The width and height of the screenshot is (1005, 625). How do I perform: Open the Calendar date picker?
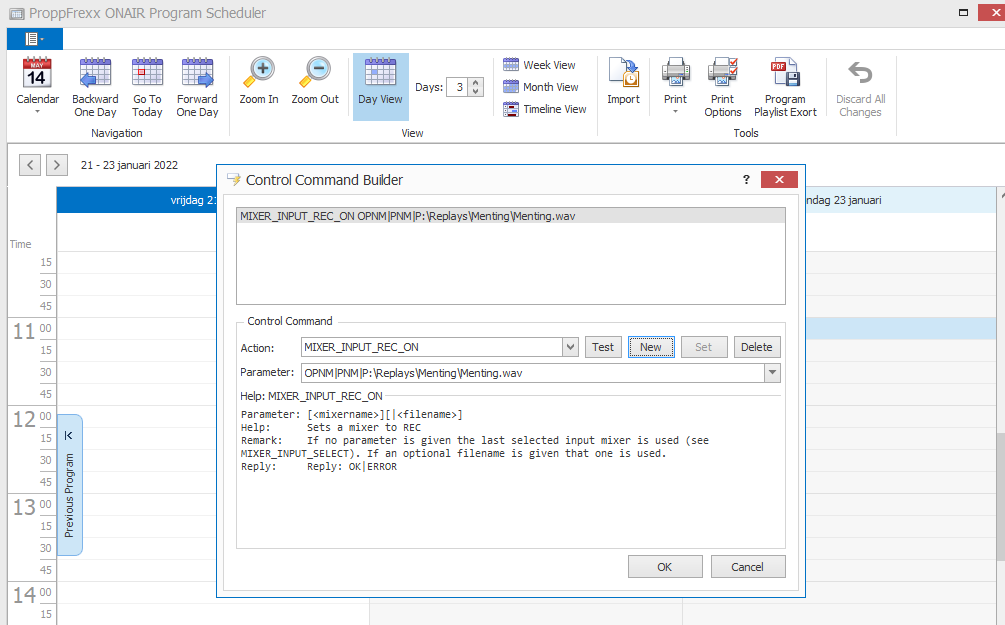37,85
